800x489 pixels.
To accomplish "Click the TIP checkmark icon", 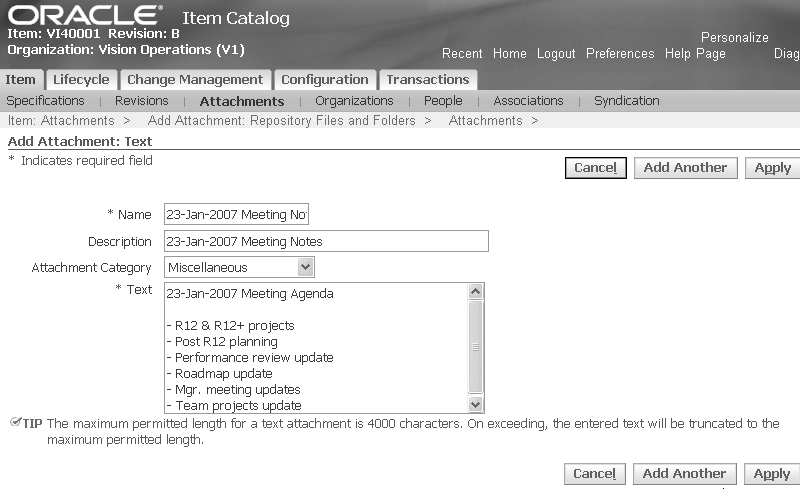I will [15, 422].
